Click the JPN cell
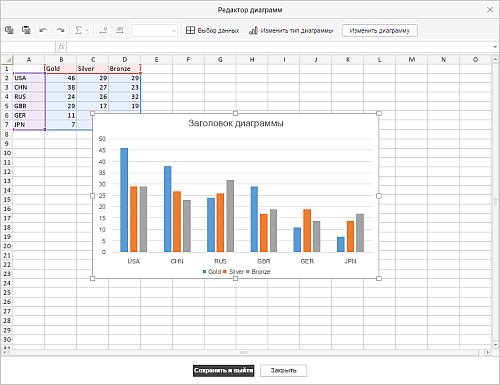 [29, 125]
